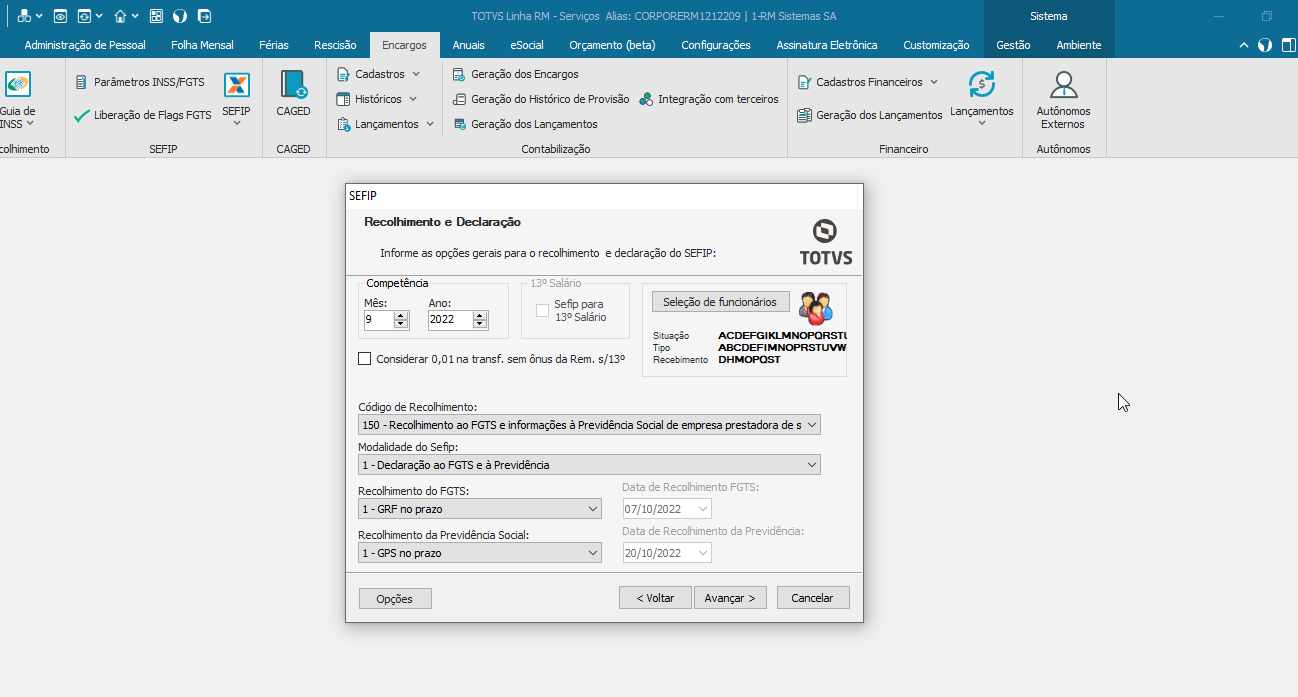Click the globe icon beside the ribbon collapse arrow
This screenshot has width=1298, height=697.
(1264, 45)
